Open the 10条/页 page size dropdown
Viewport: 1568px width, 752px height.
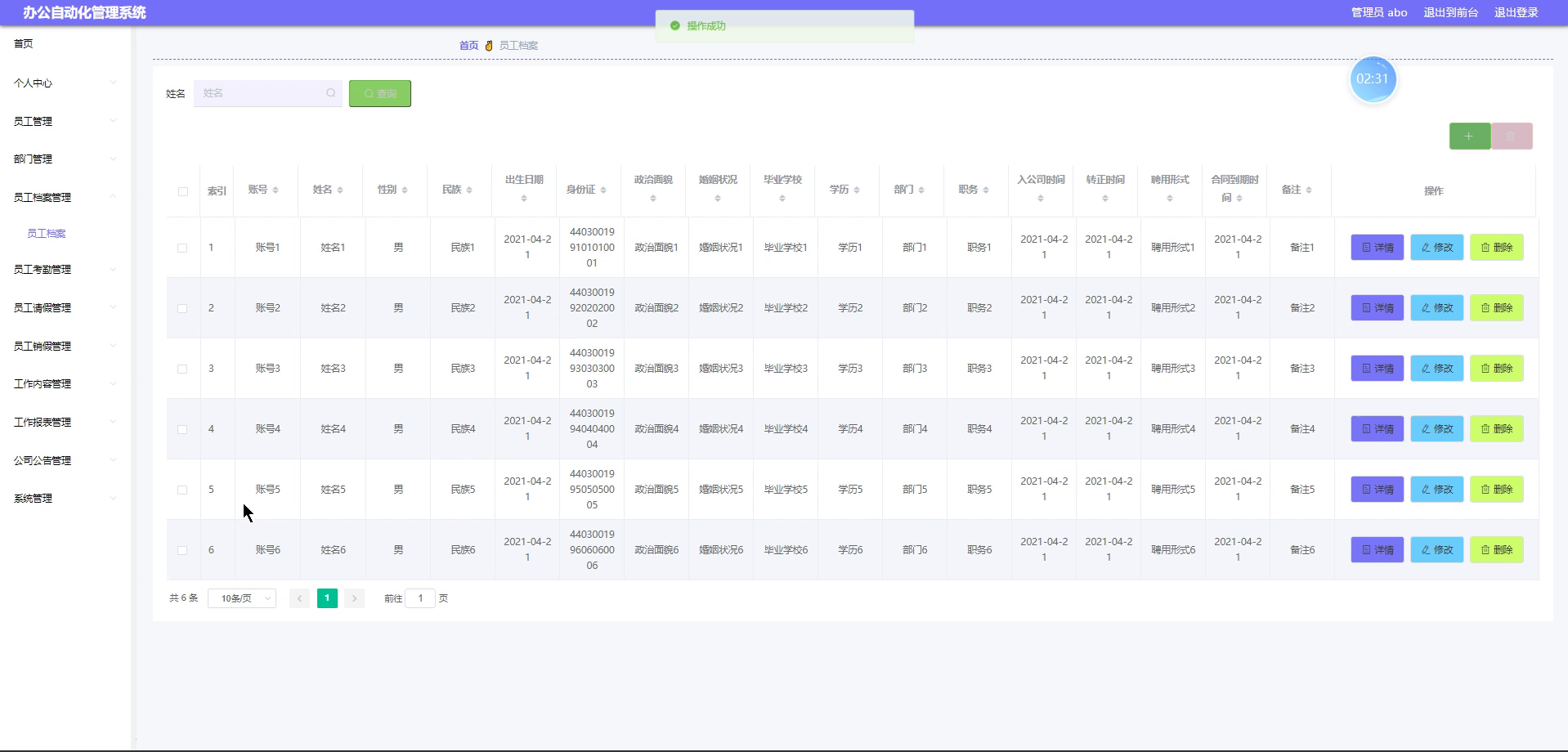(242, 598)
